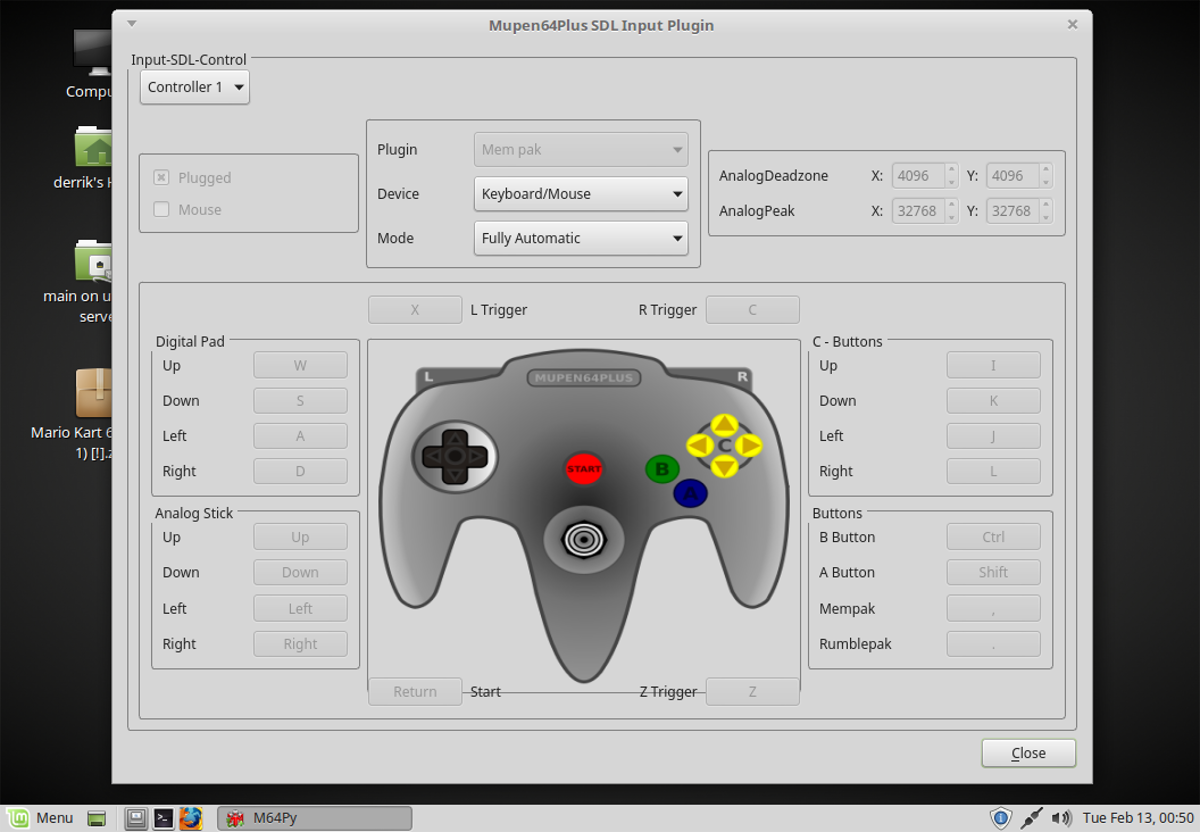Screen dimensions: 1200x832
Task: Launch the terminal from the panel
Action: (164, 818)
